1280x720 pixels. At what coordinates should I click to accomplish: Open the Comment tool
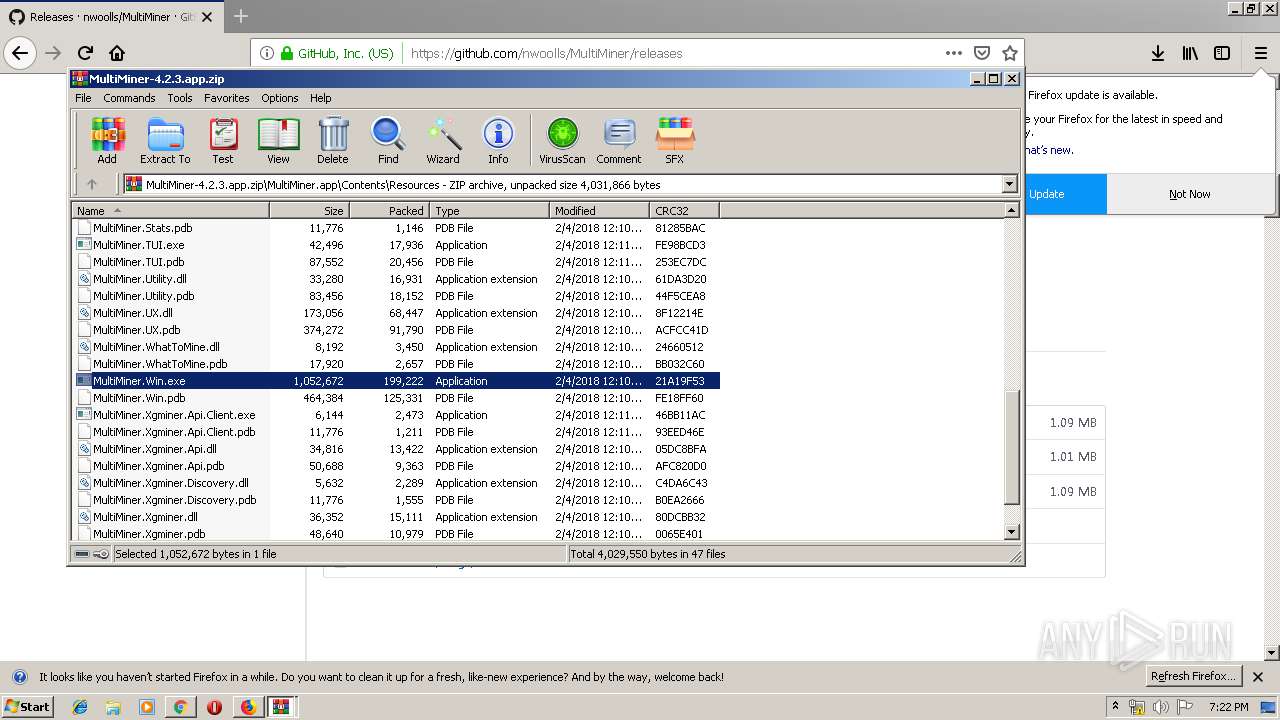click(x=619, y=140)
